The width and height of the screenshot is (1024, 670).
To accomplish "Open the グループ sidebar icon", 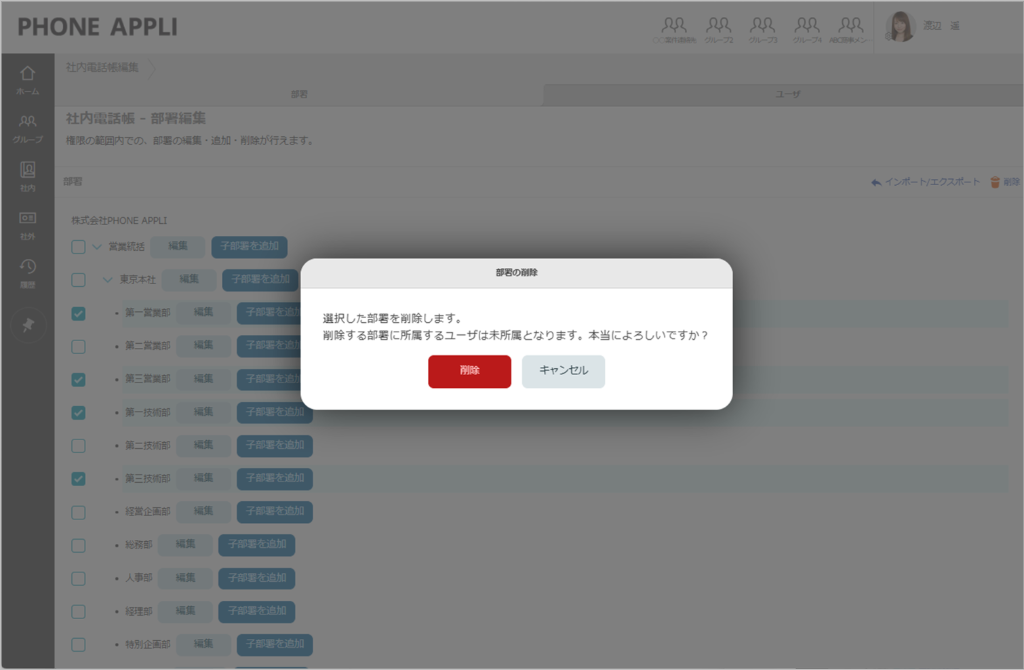I will tap(28, 127).
